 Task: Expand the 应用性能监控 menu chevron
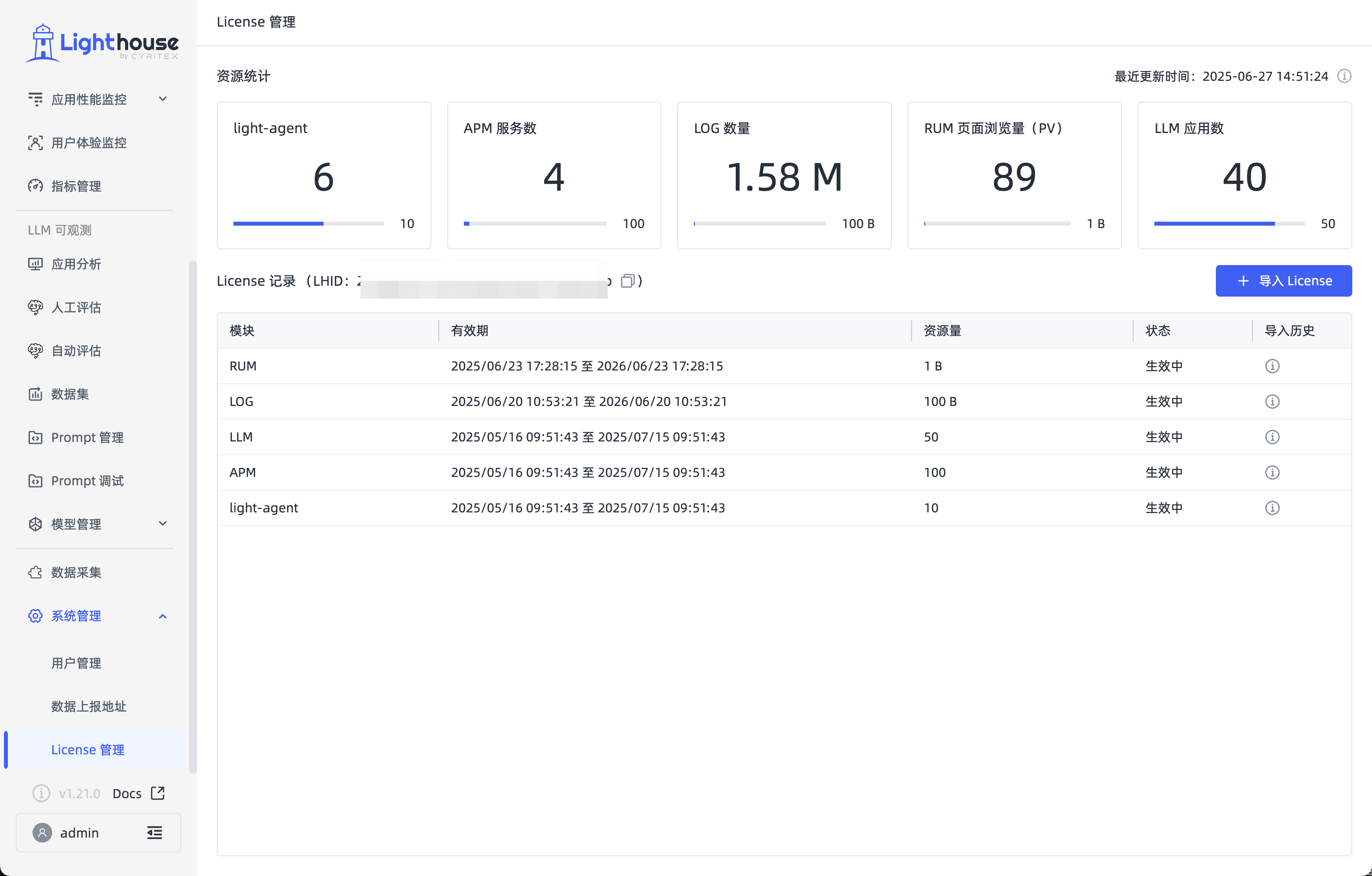163,99
